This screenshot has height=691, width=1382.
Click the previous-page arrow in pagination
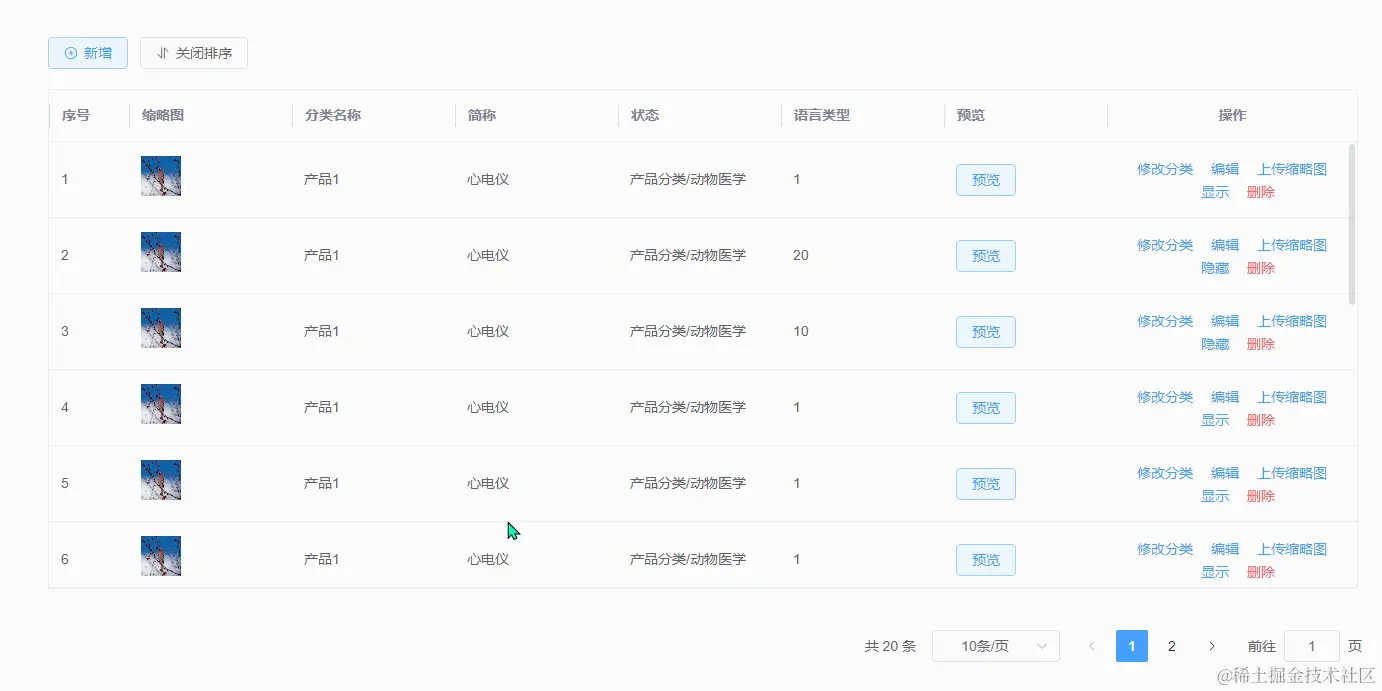click(1091, 646)
